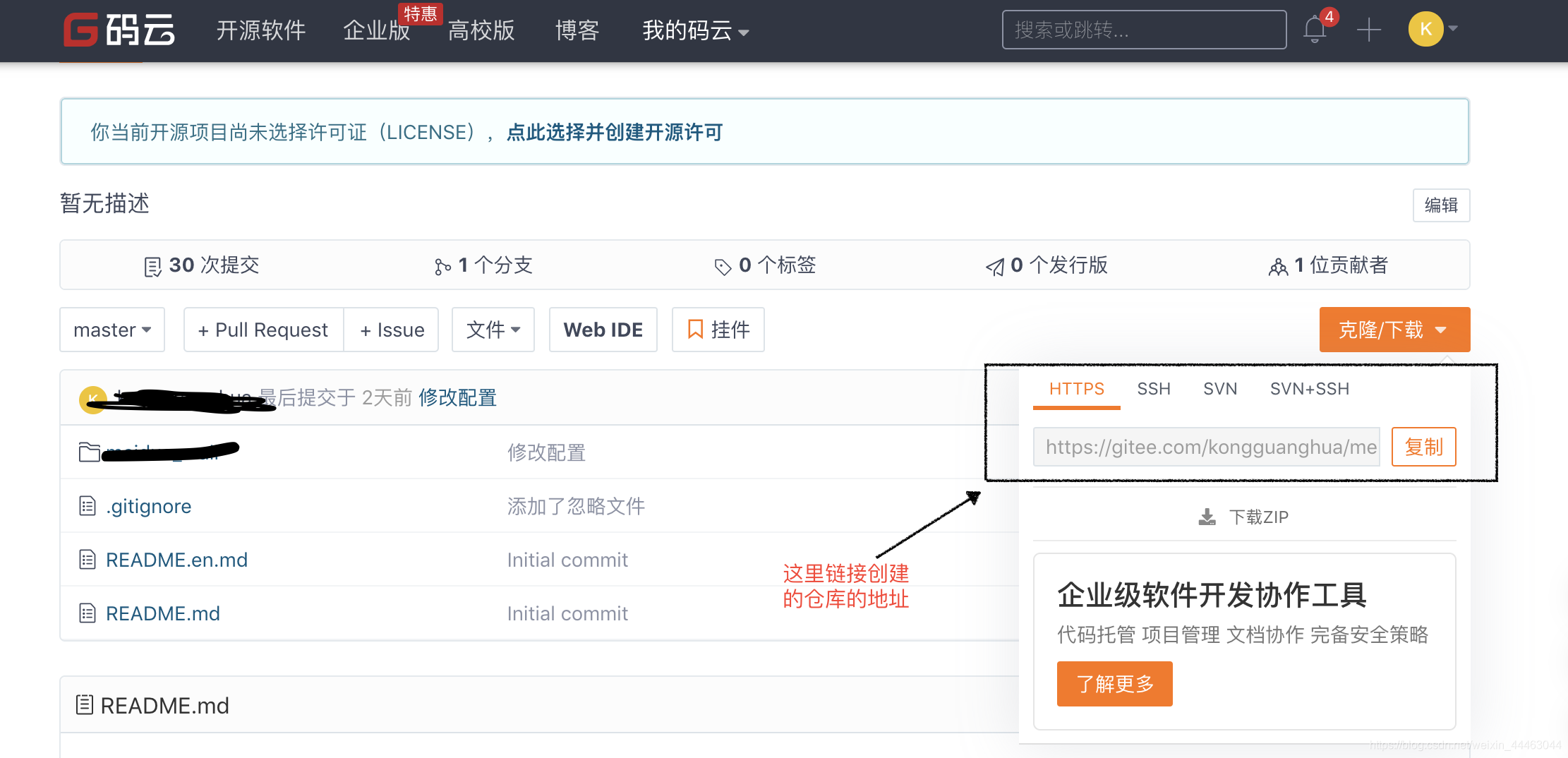Expand the 我的码云 dropdown menu

pyautogui.click(x=696, y=30)
